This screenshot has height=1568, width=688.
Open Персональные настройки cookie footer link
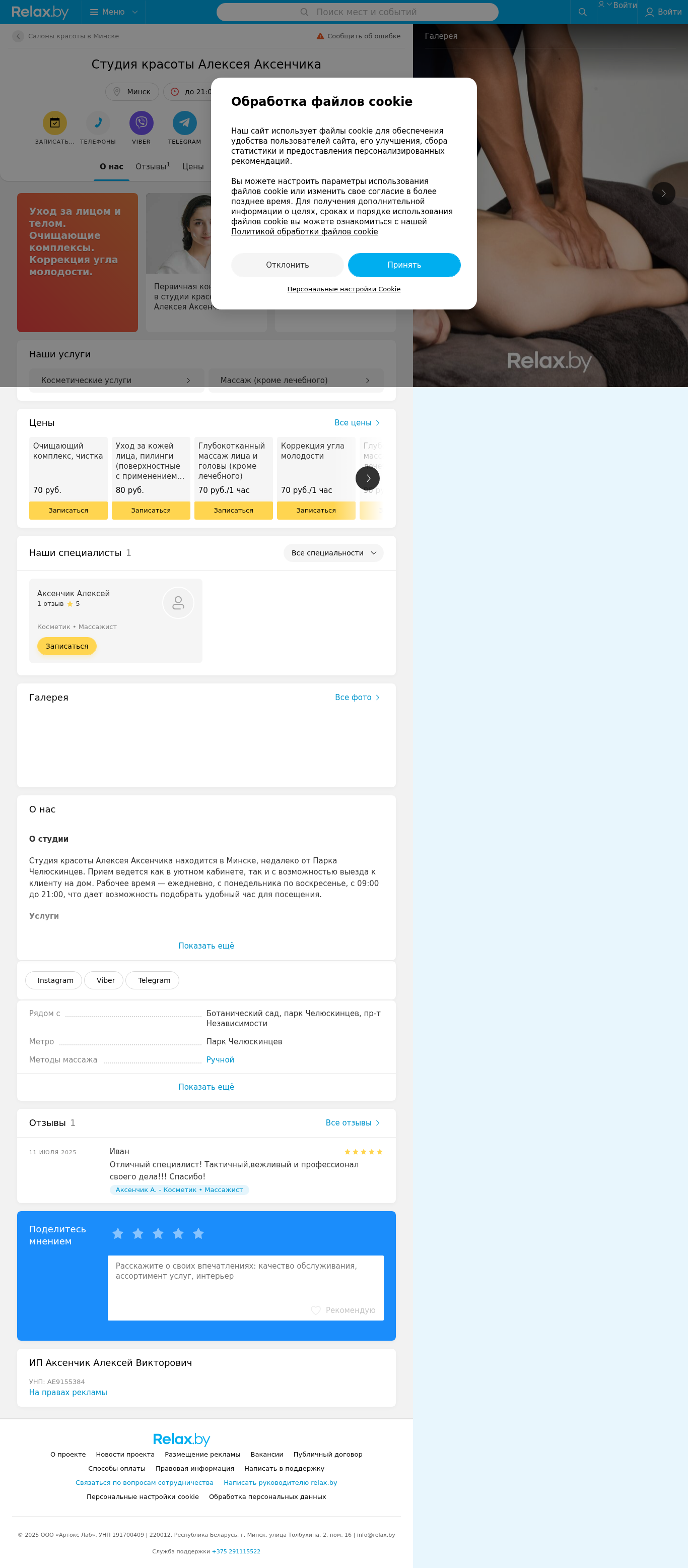143,1497
